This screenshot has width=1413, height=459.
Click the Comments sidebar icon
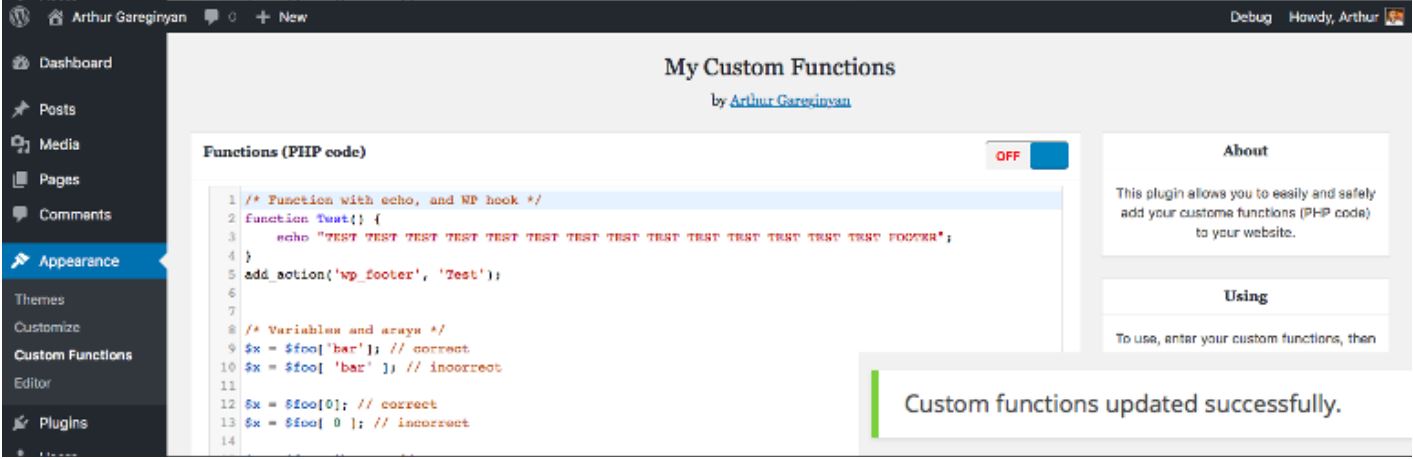click(19, 215)
